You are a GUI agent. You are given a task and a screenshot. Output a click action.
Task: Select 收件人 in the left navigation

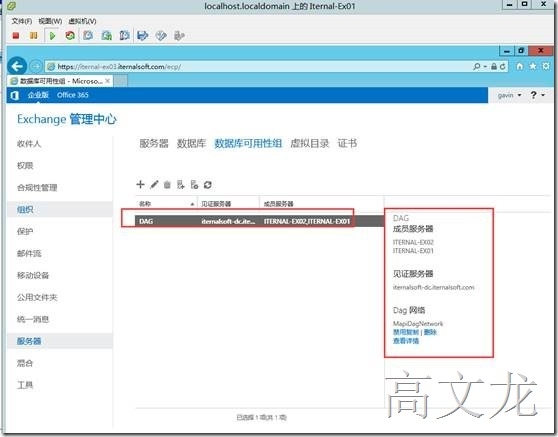click(29, 144)
